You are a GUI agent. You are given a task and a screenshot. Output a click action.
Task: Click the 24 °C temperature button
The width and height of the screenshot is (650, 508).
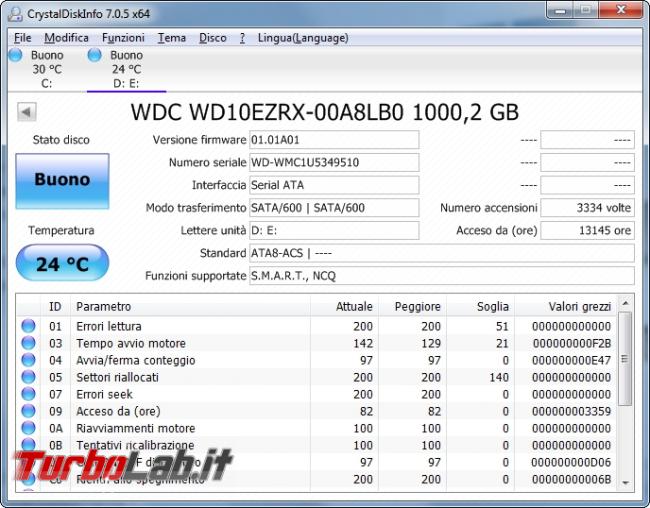62,263
